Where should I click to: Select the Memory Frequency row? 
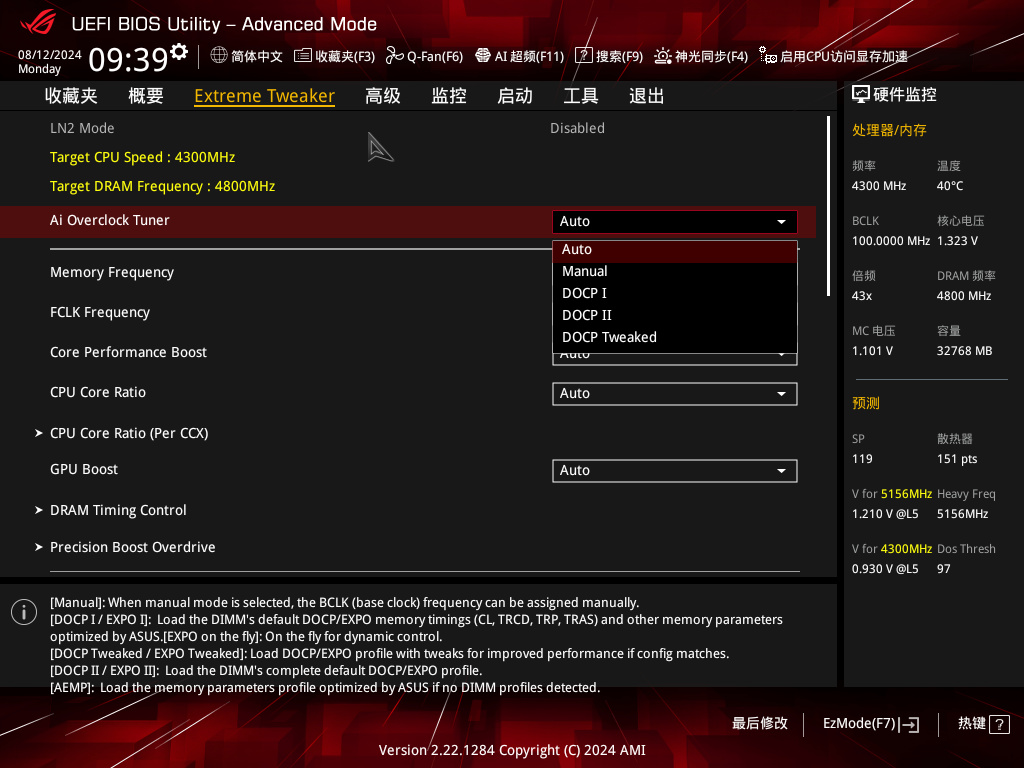(112, 272)
